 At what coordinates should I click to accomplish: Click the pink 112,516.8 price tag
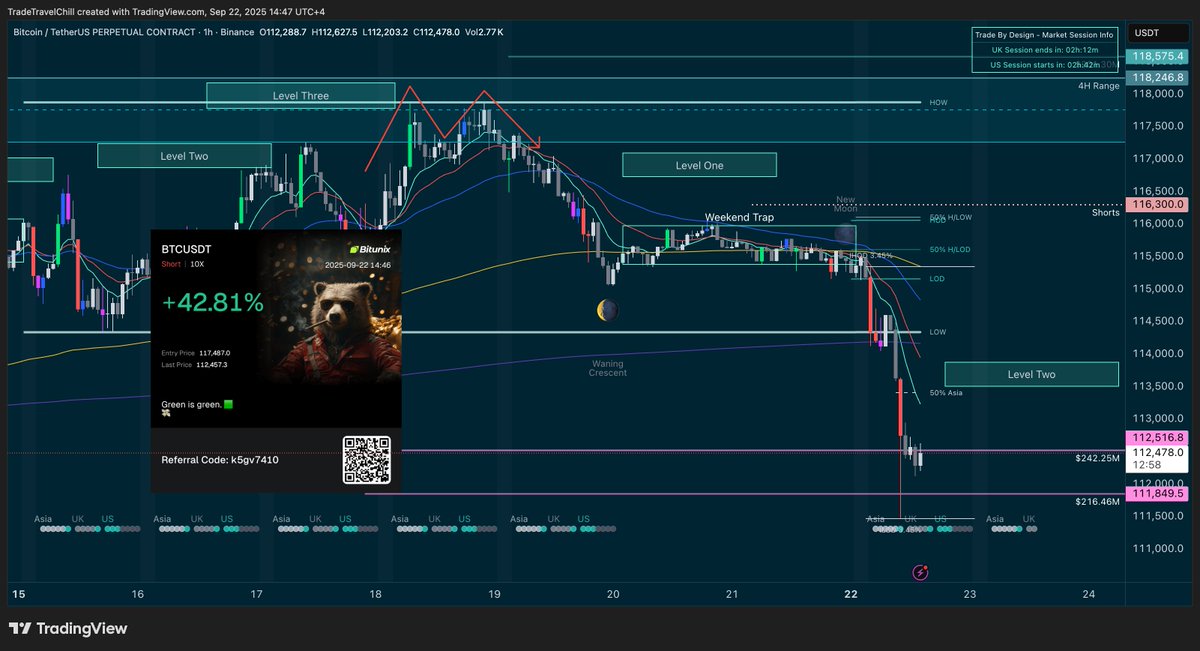[1159, 438]
